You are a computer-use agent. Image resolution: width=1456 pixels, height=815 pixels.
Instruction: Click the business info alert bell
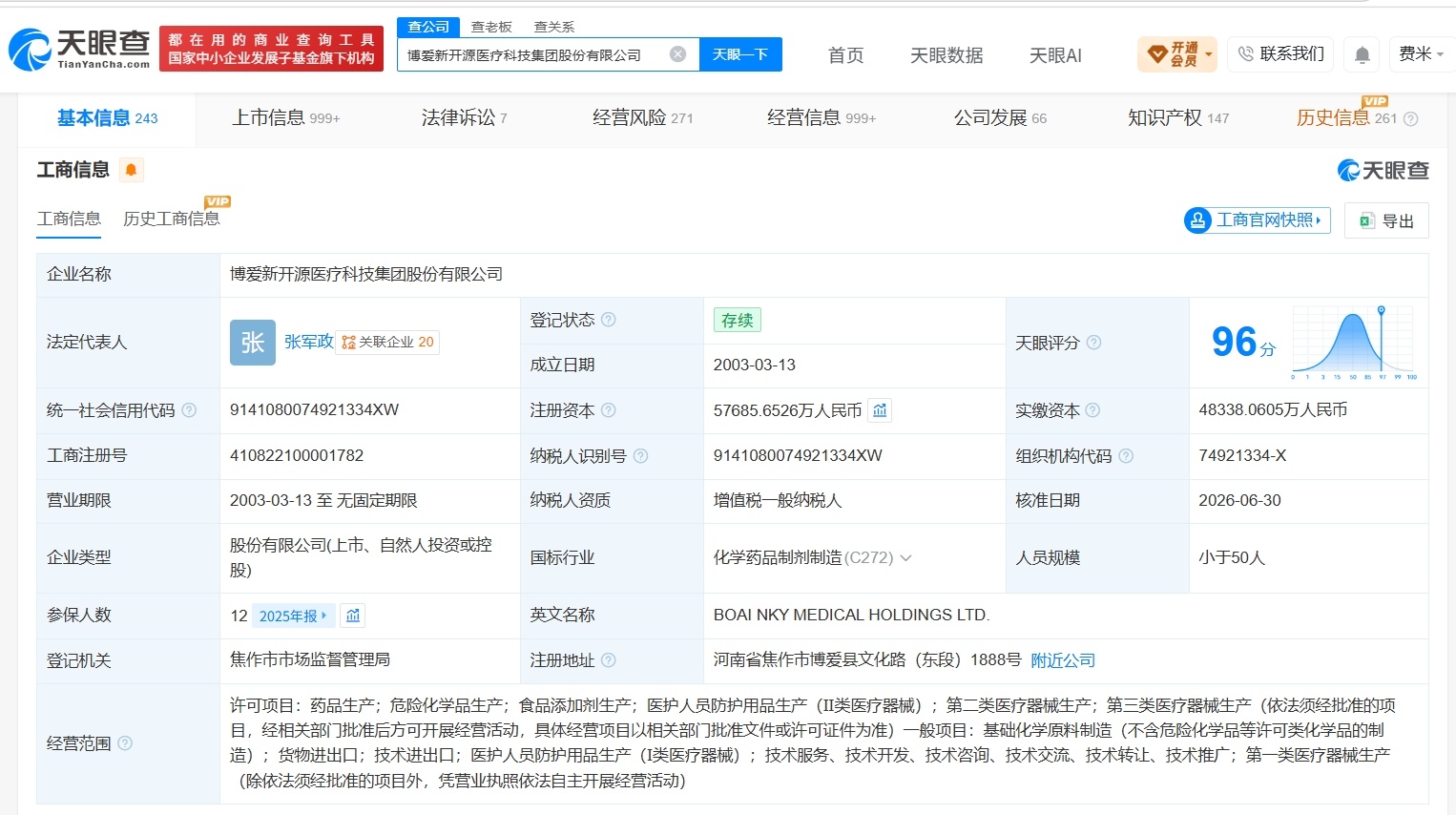131,170
